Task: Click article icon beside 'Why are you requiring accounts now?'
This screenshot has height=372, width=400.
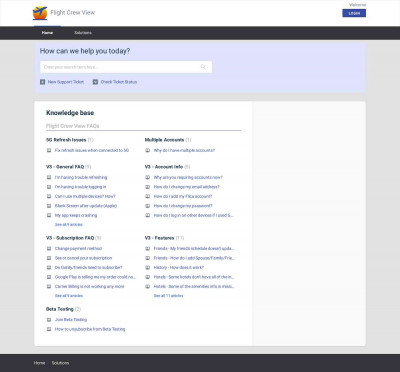Action: coord(148,177)
